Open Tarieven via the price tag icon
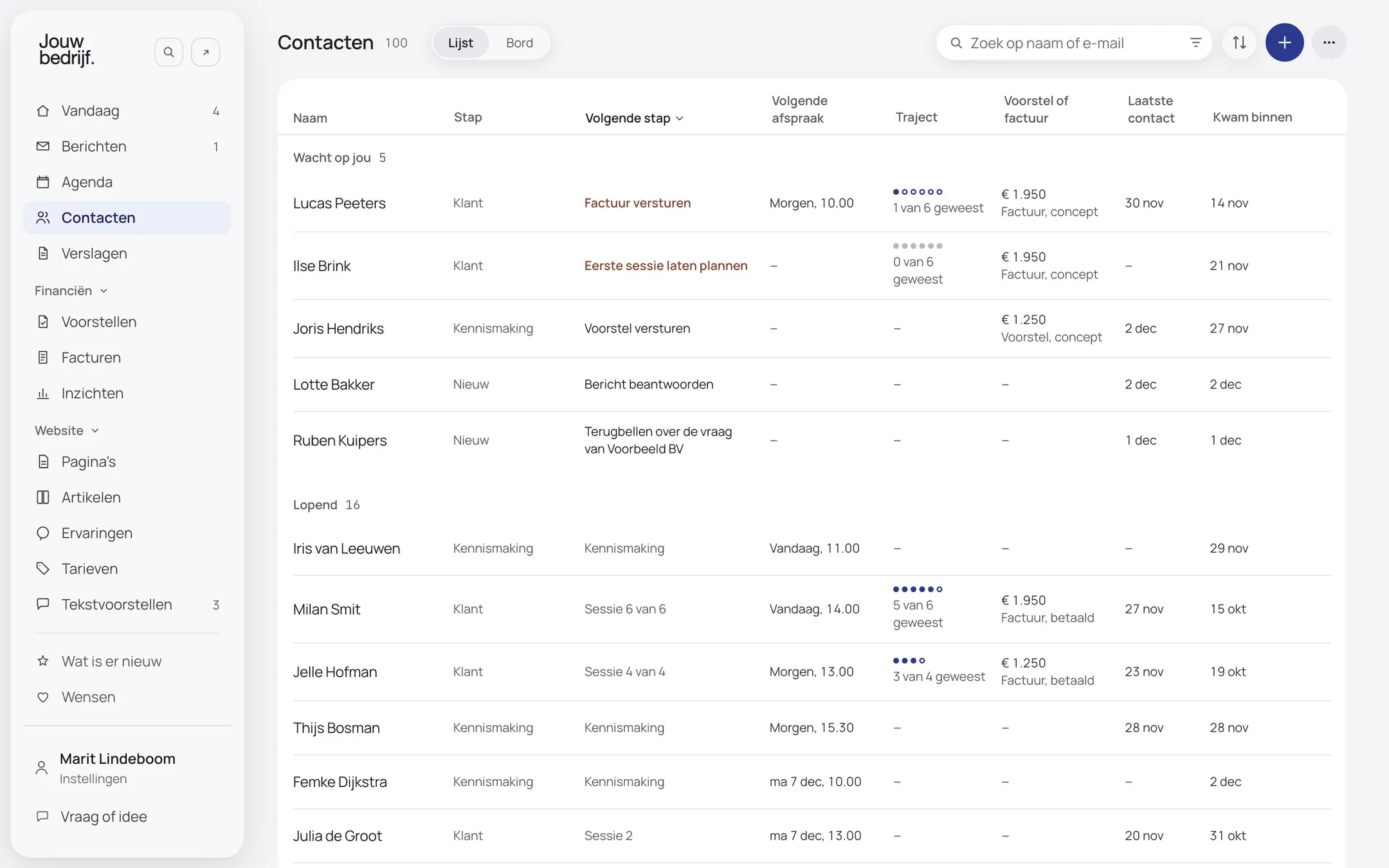The width and height of the screenshot is (1389, 868). [x=43, y=568]
